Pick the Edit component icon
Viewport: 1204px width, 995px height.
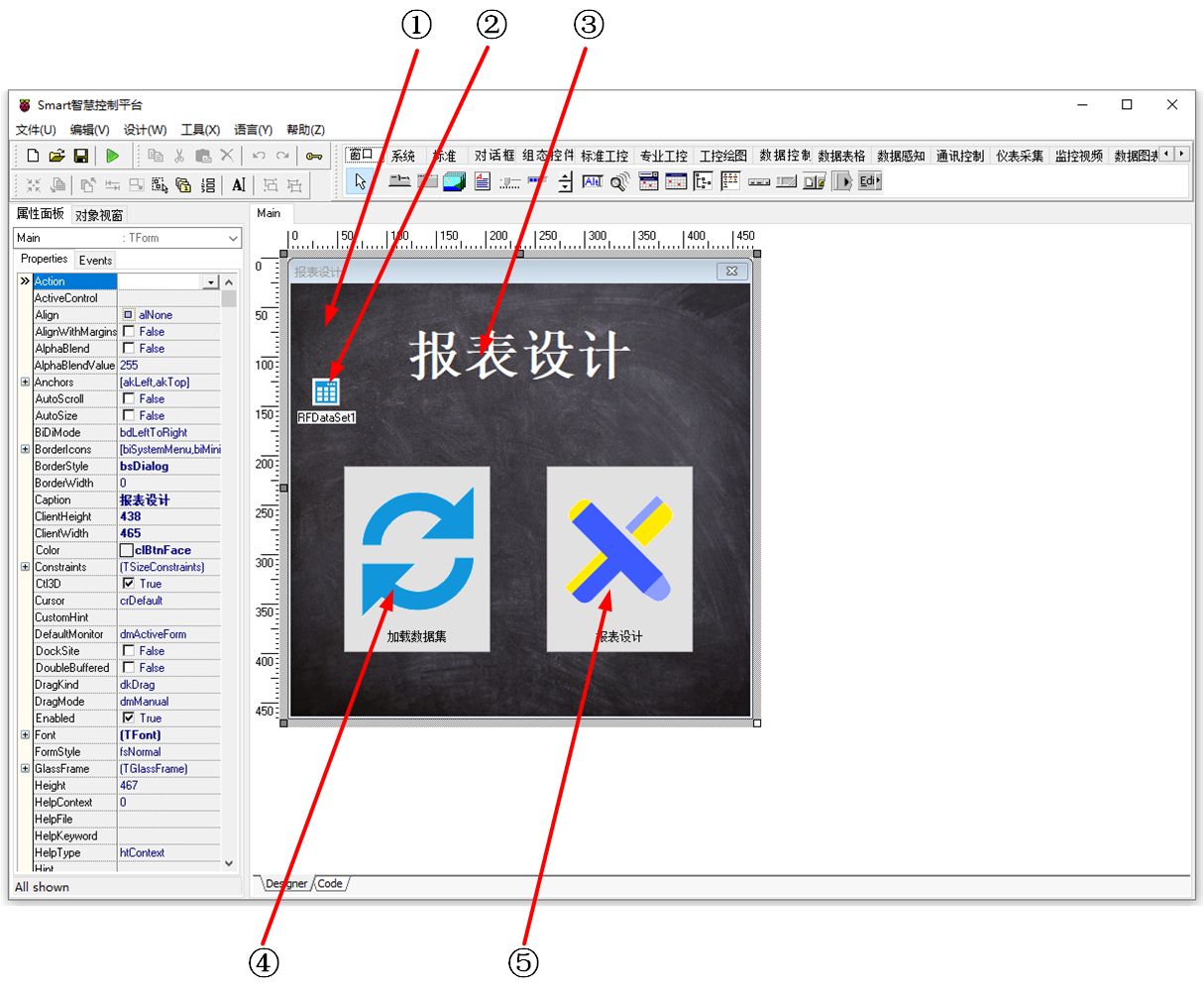click(869, 181)
